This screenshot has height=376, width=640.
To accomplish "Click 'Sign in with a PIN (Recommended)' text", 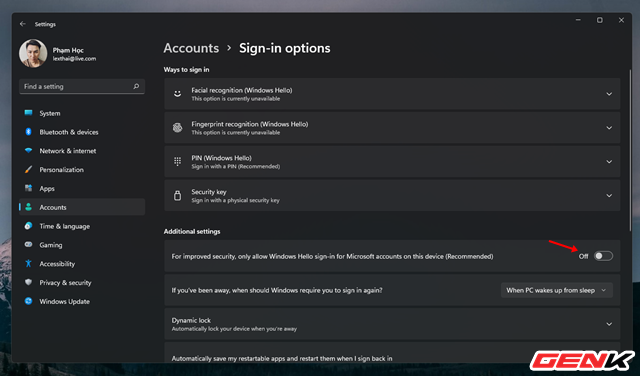I will click(236, 167).
